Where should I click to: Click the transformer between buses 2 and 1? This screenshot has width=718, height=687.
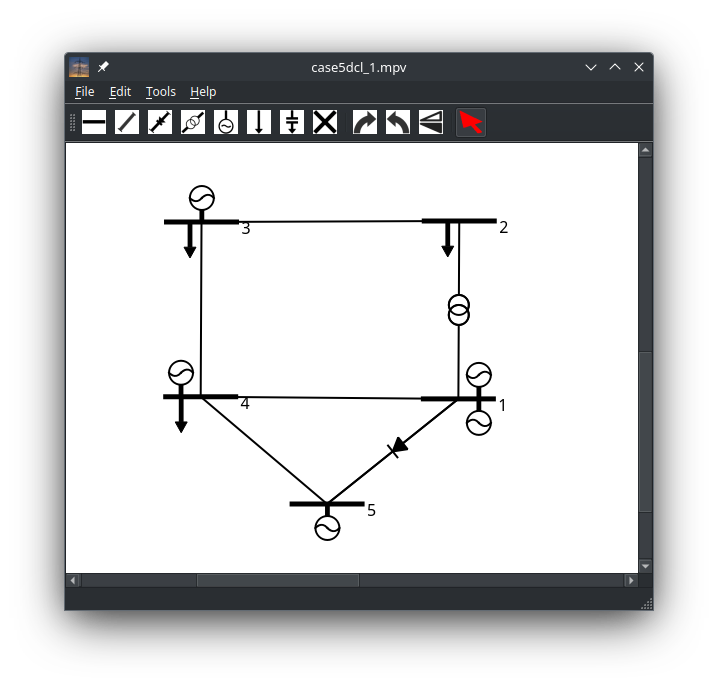pos(458,310)
